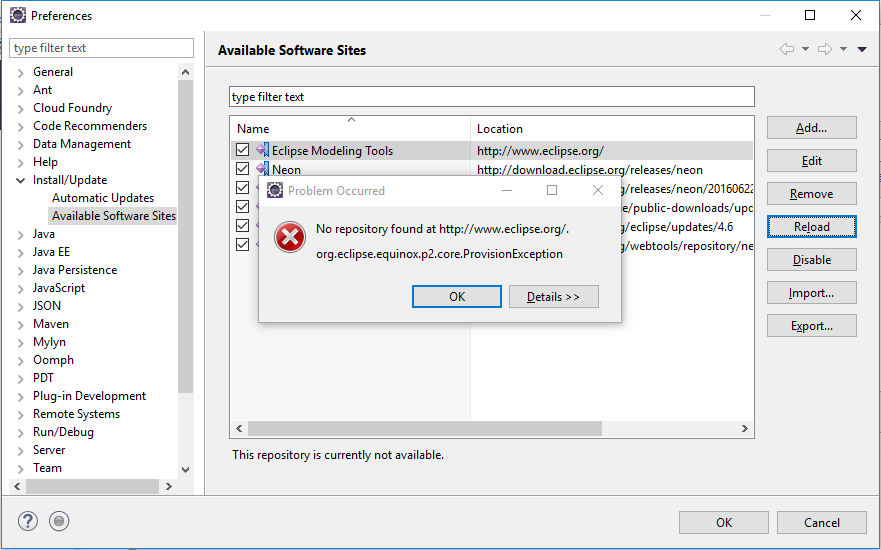Select Code Recommenders preference page
881x550 pixels.
click(x=90, y=126)
